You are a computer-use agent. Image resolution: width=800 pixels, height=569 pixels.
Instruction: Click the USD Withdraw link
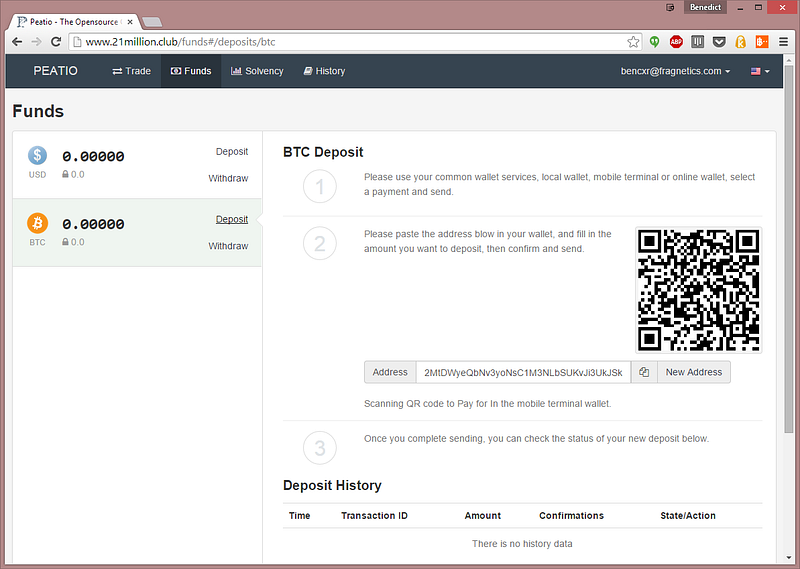pos(228,178)
